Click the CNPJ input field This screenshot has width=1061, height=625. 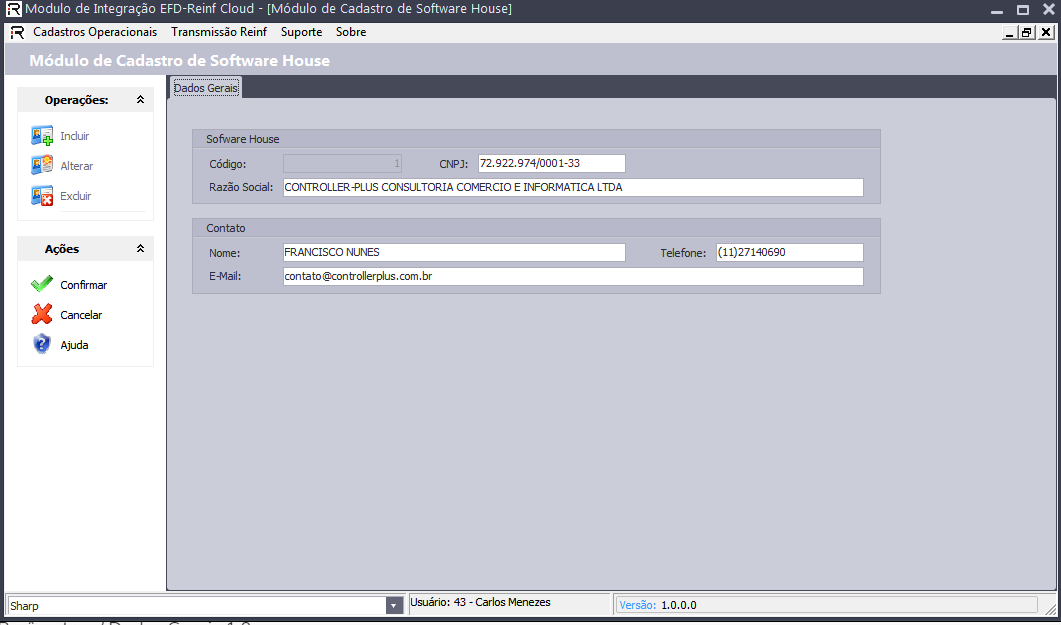click(x=551, y=164)
